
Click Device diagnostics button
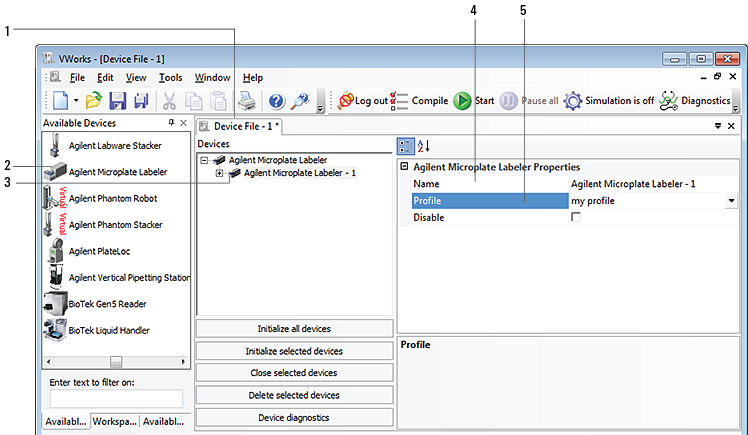(x=294, y=417)
